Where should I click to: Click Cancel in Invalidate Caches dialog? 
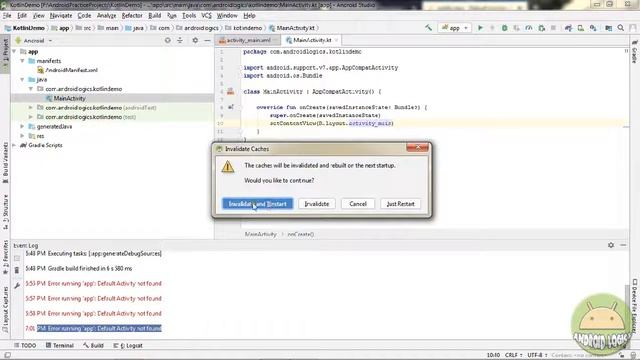click(x=358, y=204)
